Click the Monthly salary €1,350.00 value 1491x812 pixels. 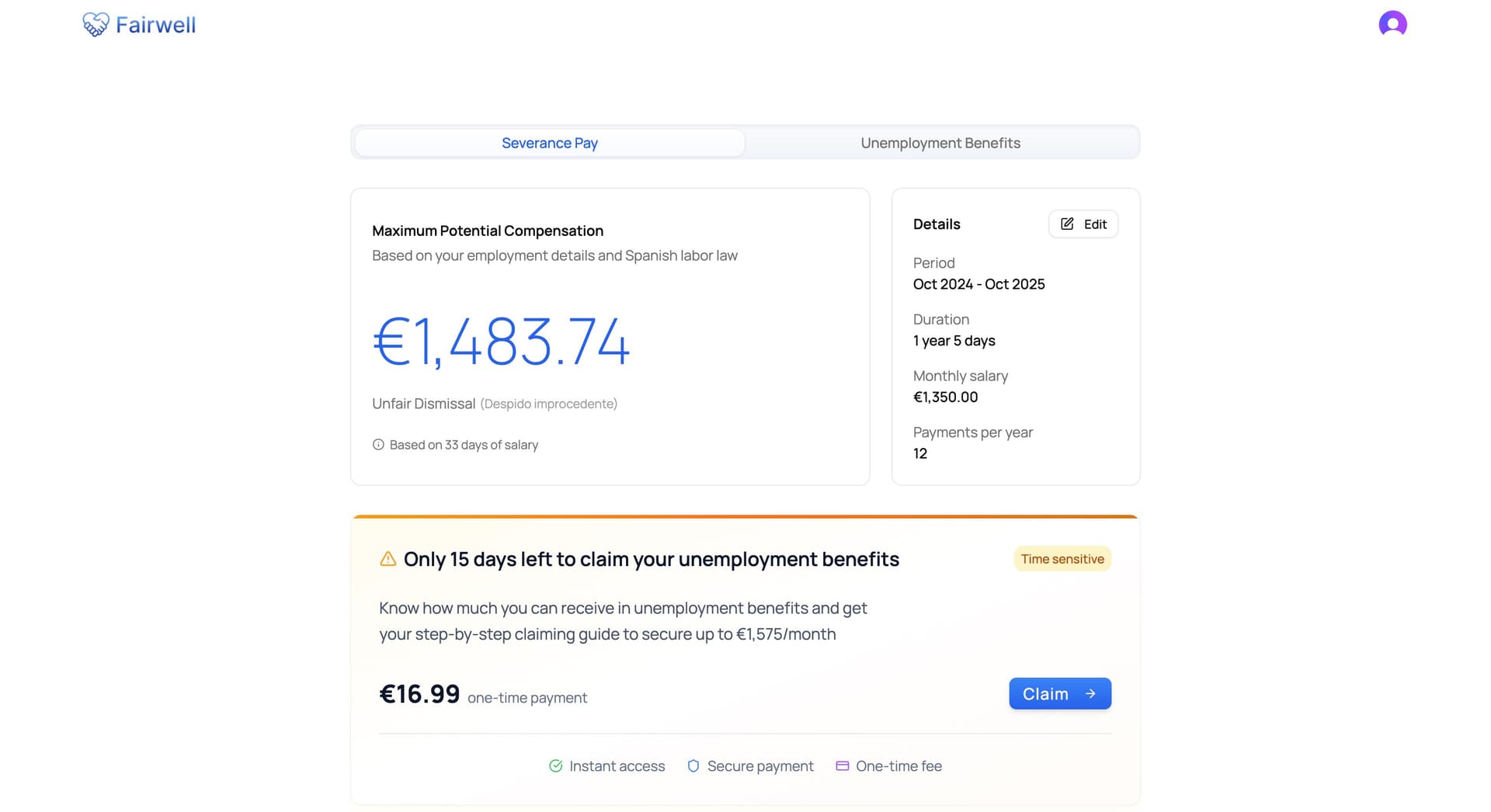(x=945, y=397)
